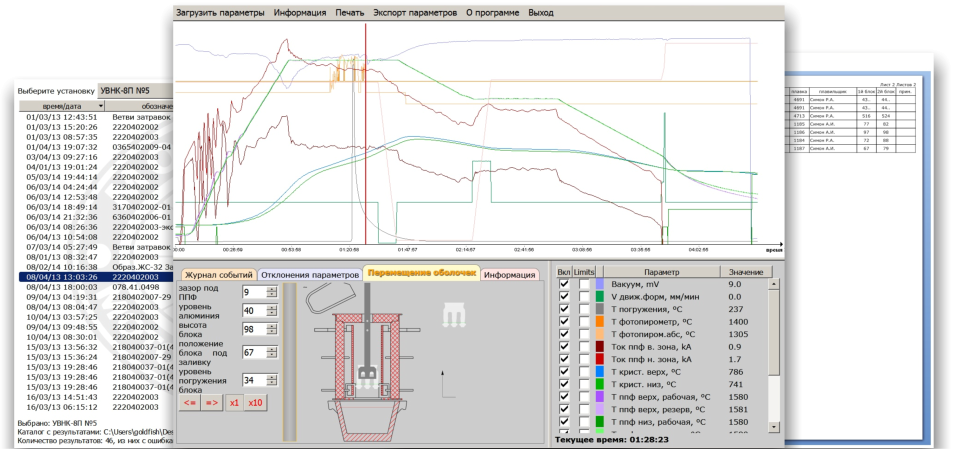Open the Загрузить параметры menu
Viewport: 953px width, 449px height.
pos(220,12)
